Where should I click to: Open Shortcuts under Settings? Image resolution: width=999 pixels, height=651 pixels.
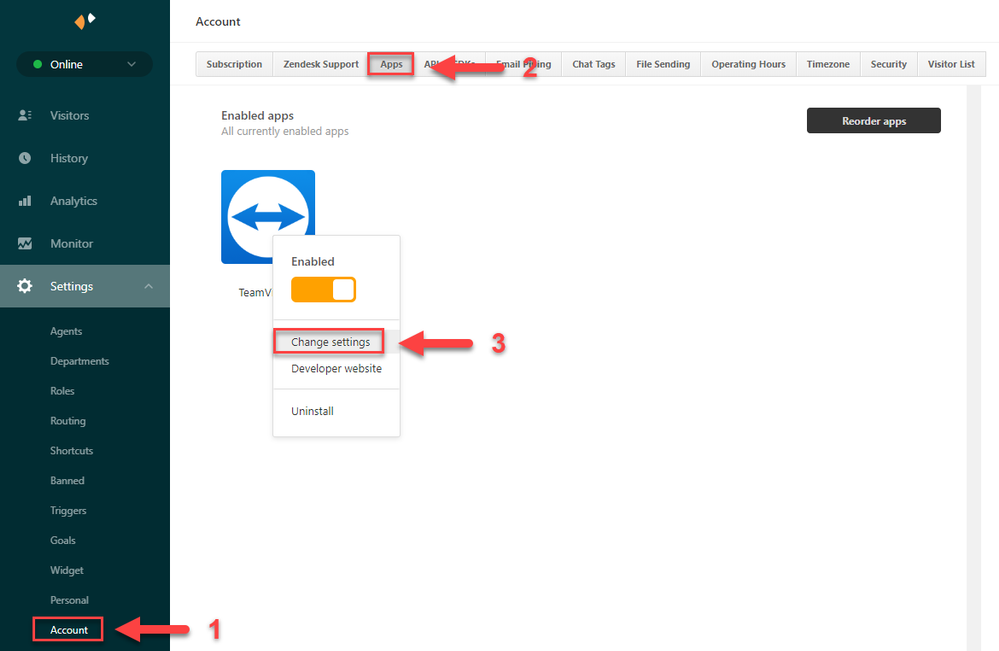(71, 450)
